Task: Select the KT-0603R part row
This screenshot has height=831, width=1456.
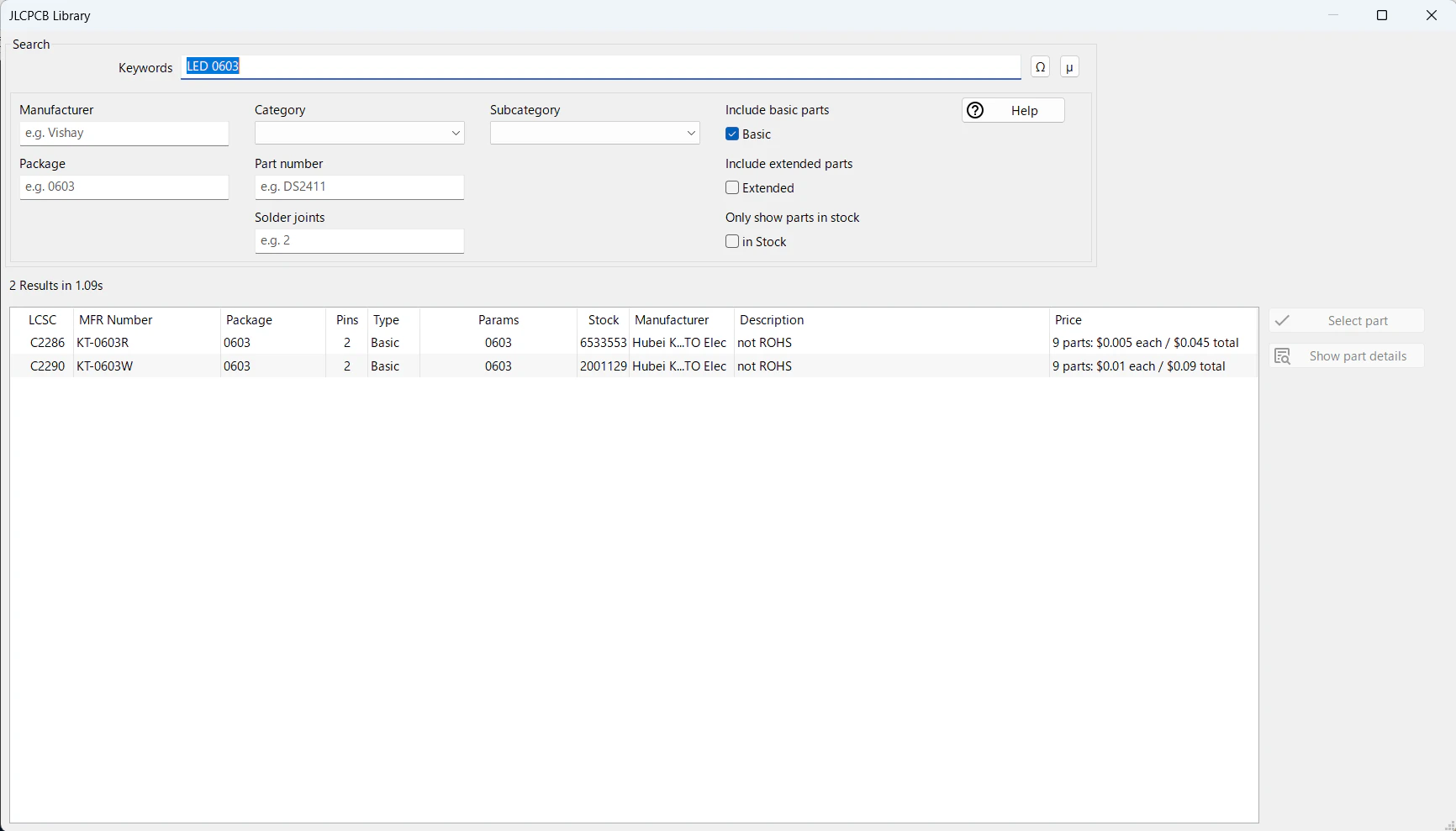Action: [634, 343]
